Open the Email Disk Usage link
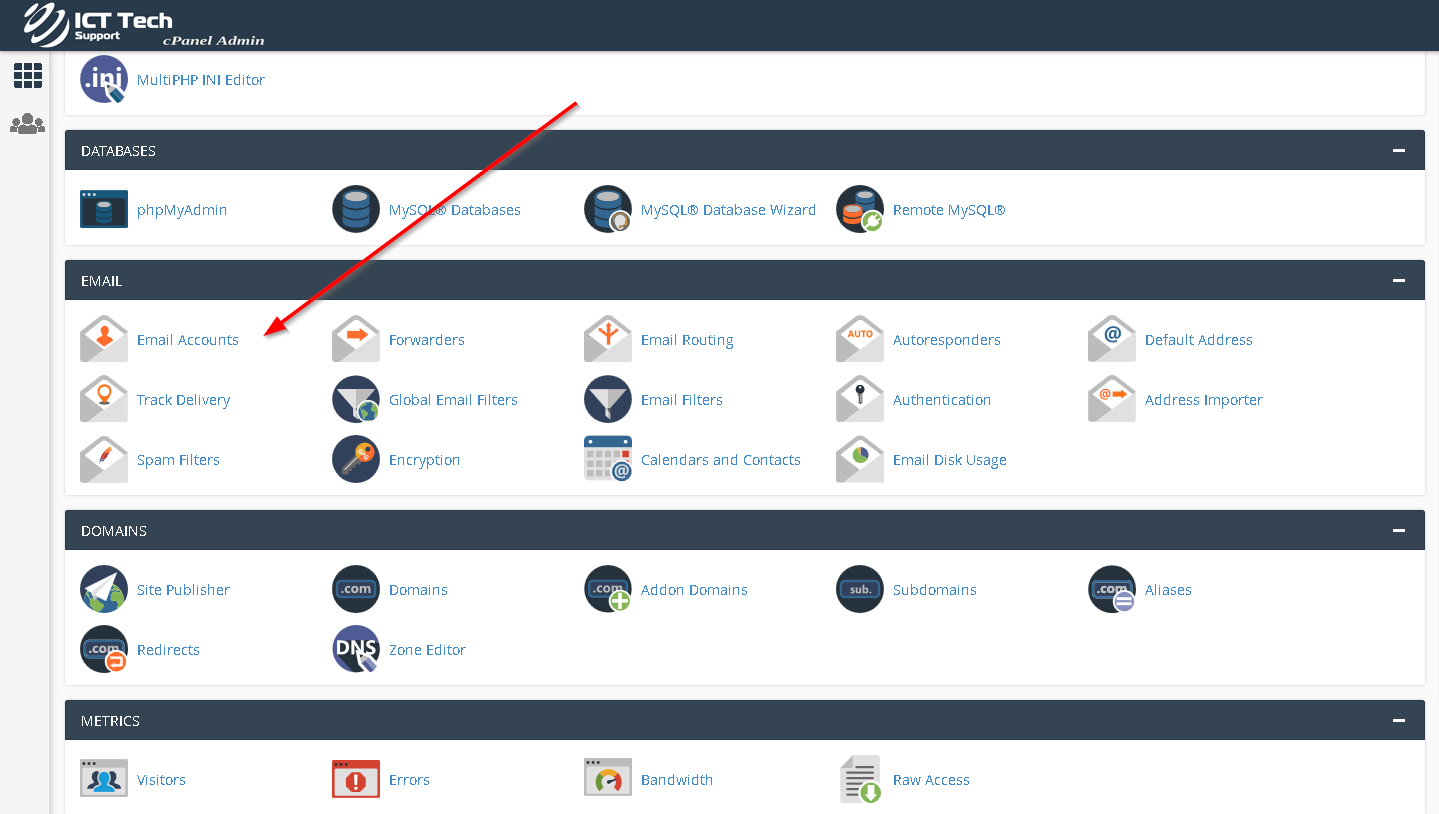Screen dimensions: 1439x814 pos(949,460)
